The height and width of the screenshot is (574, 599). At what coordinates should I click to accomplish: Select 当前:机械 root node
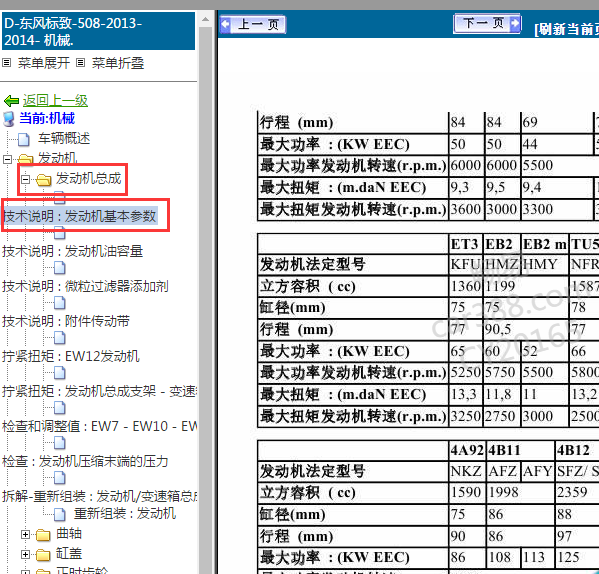point(47,118)
